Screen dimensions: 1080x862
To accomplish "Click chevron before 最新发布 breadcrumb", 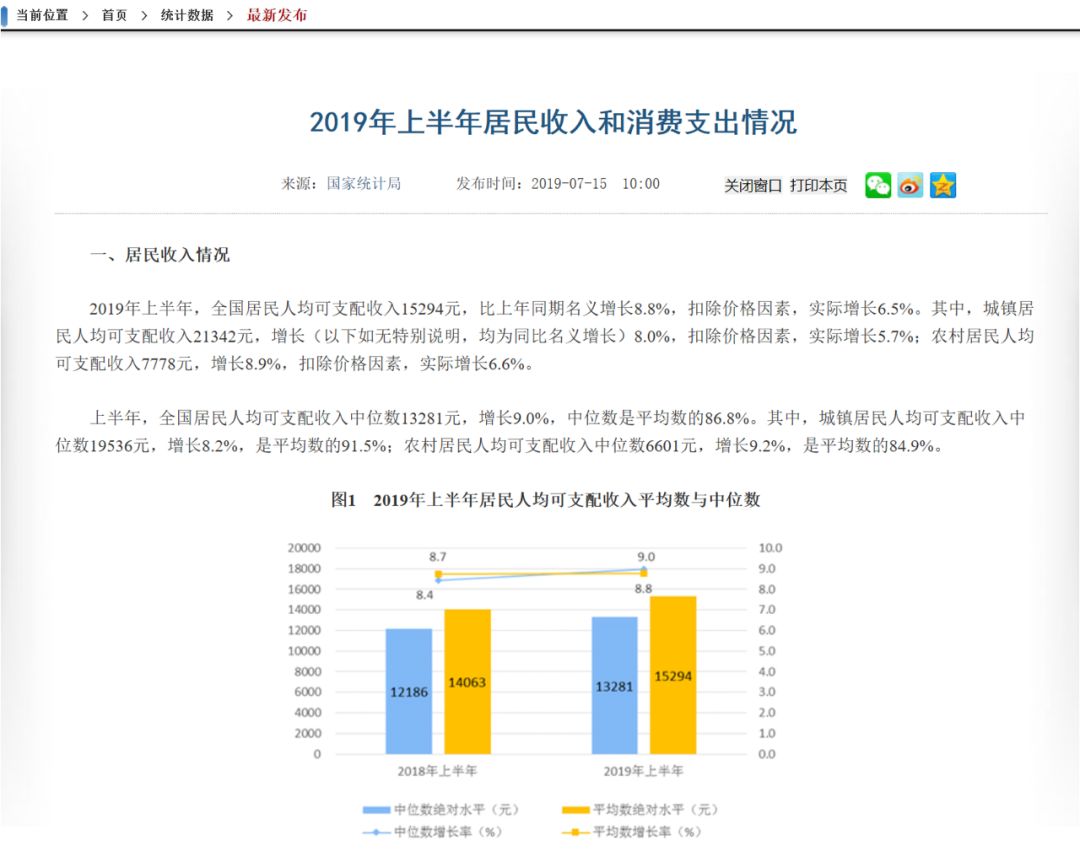I will coord(229,16).
